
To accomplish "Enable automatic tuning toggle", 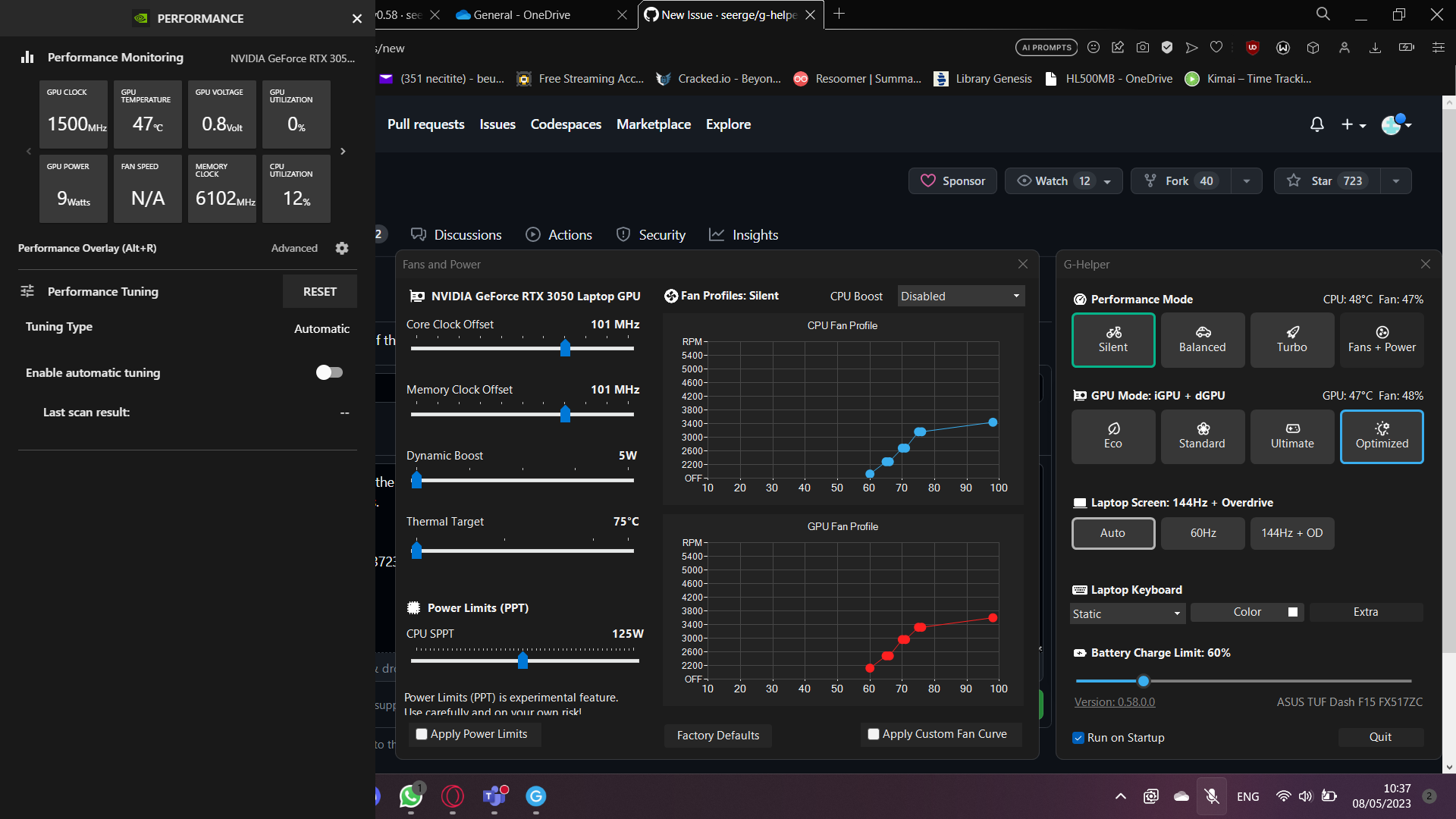I will coord(329,372).
